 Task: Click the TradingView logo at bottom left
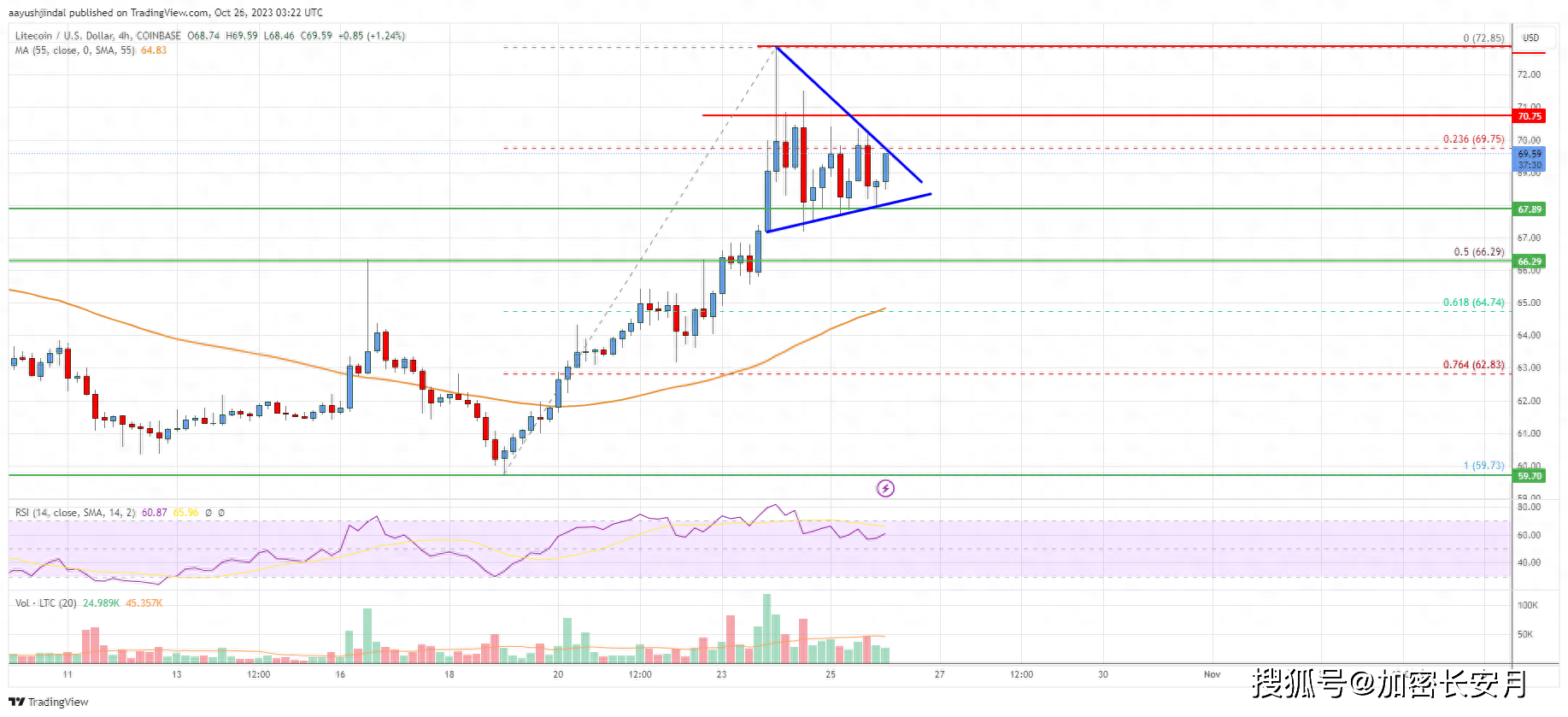click(49, 702)
